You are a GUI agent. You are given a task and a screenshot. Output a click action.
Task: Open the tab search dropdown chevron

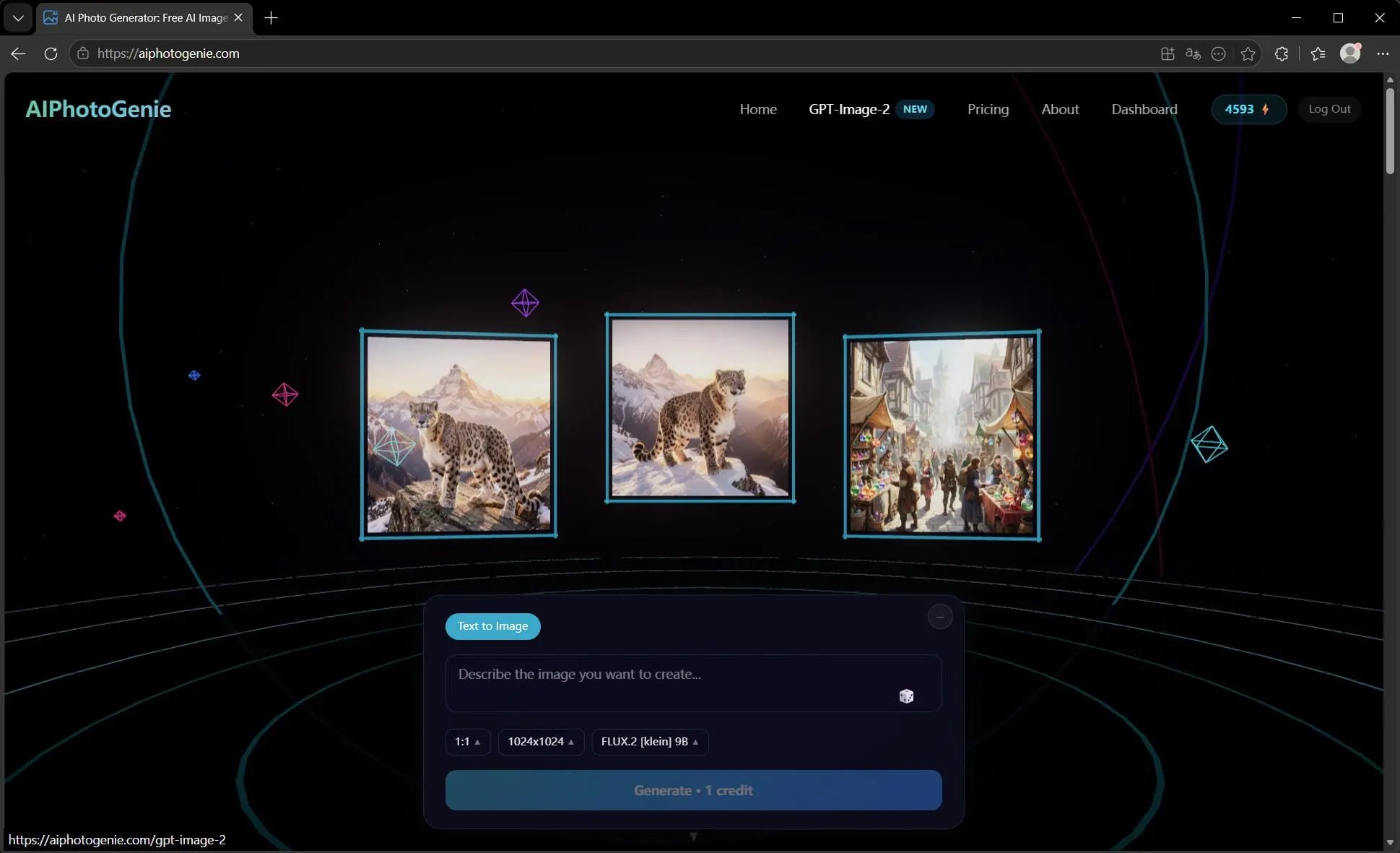click(18, 18)
